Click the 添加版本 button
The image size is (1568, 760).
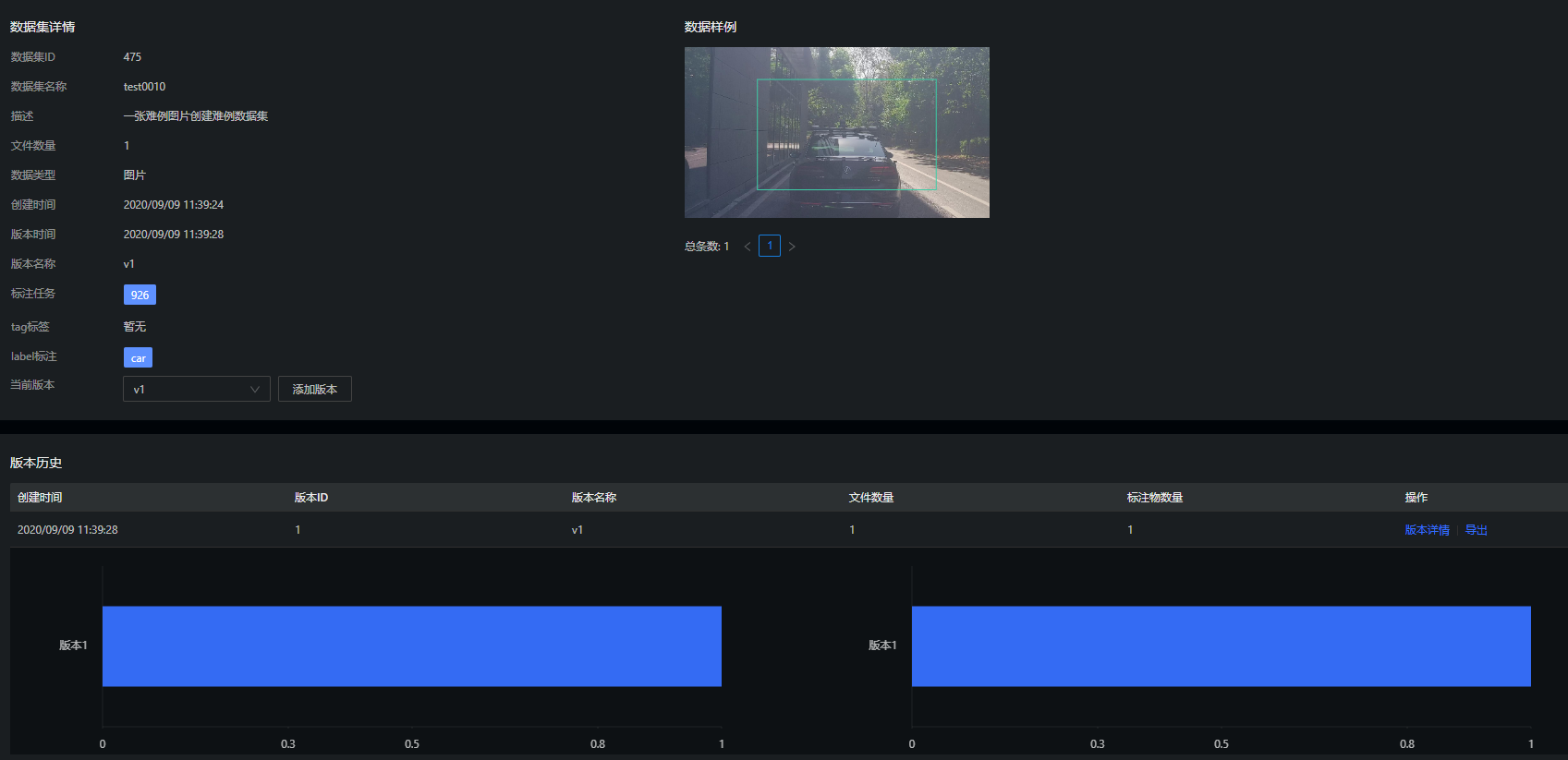[x=315, y=389]
